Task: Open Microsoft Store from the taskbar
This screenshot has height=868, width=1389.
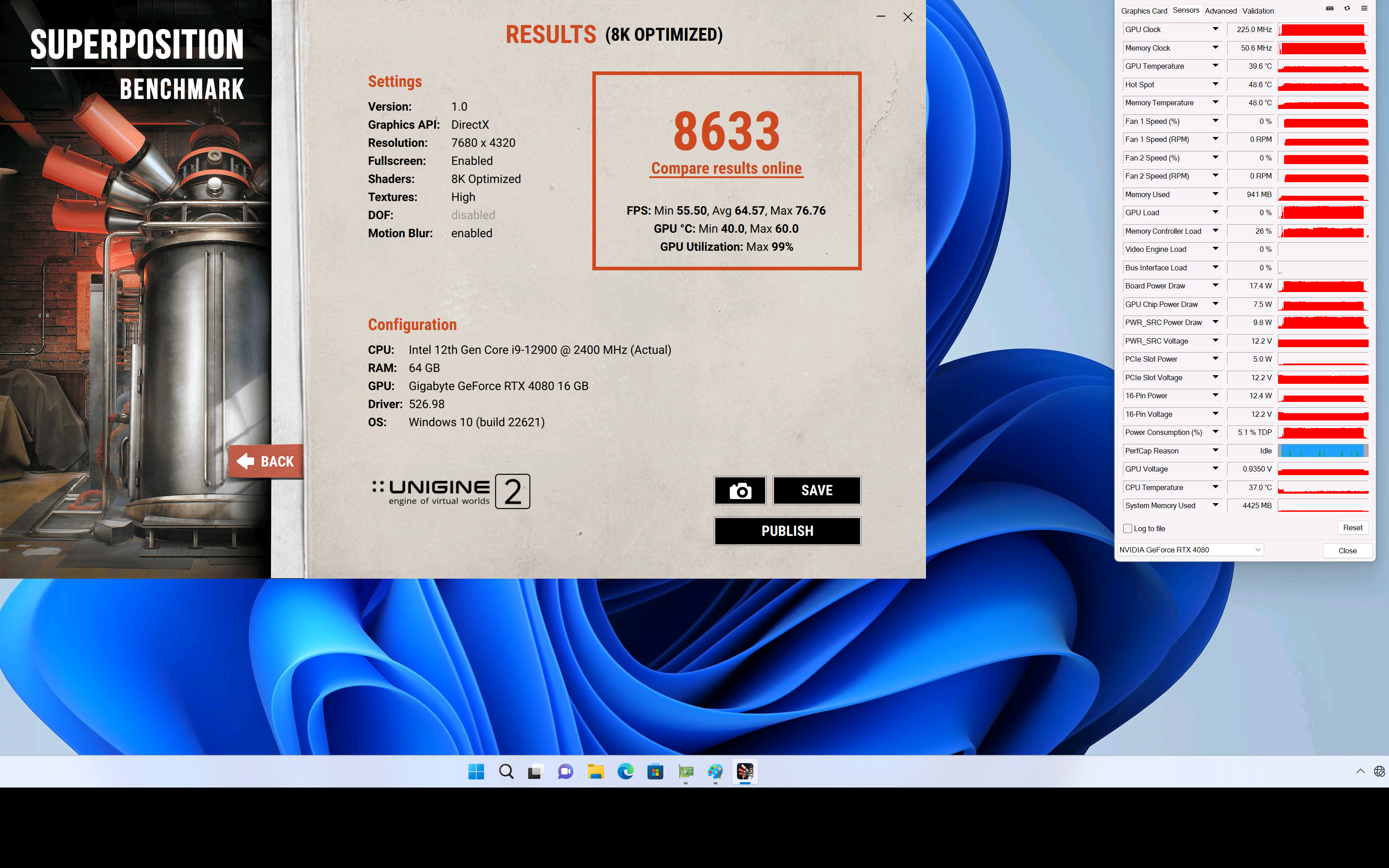Action: (x=655, y=772)
